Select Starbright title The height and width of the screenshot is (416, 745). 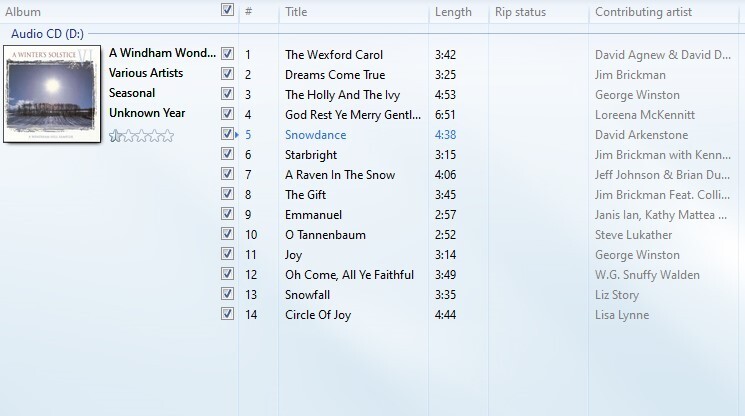pos(311,155)
